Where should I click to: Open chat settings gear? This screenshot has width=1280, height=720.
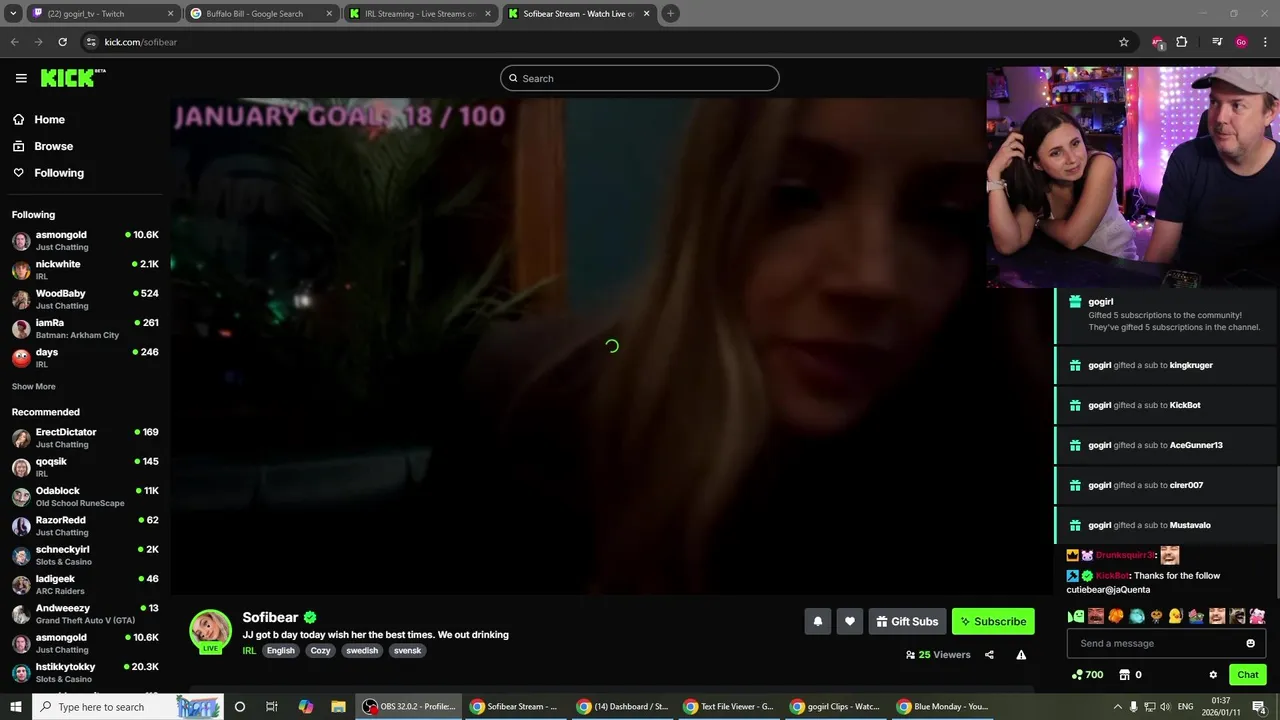1213,675
